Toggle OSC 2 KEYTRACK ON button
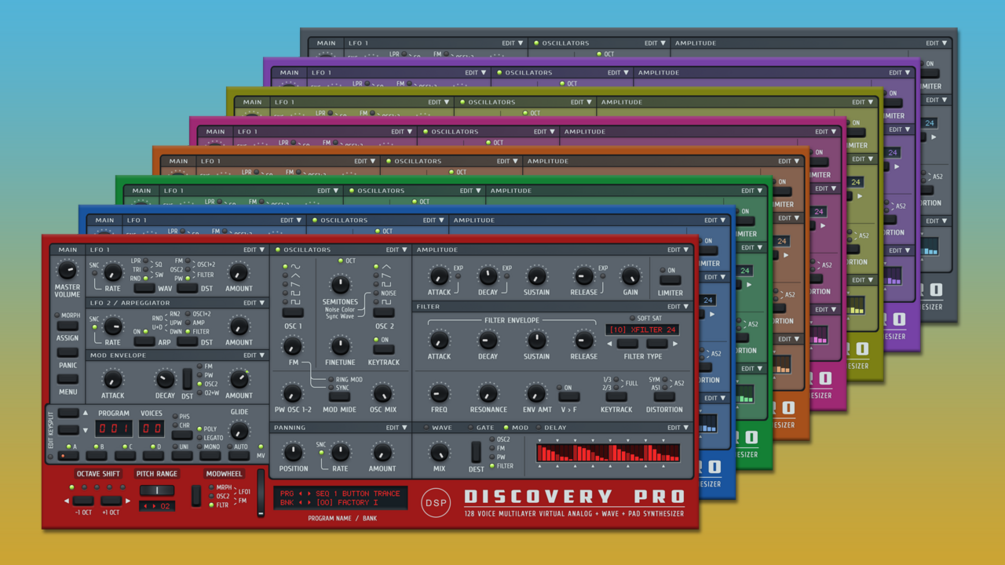 383,349
